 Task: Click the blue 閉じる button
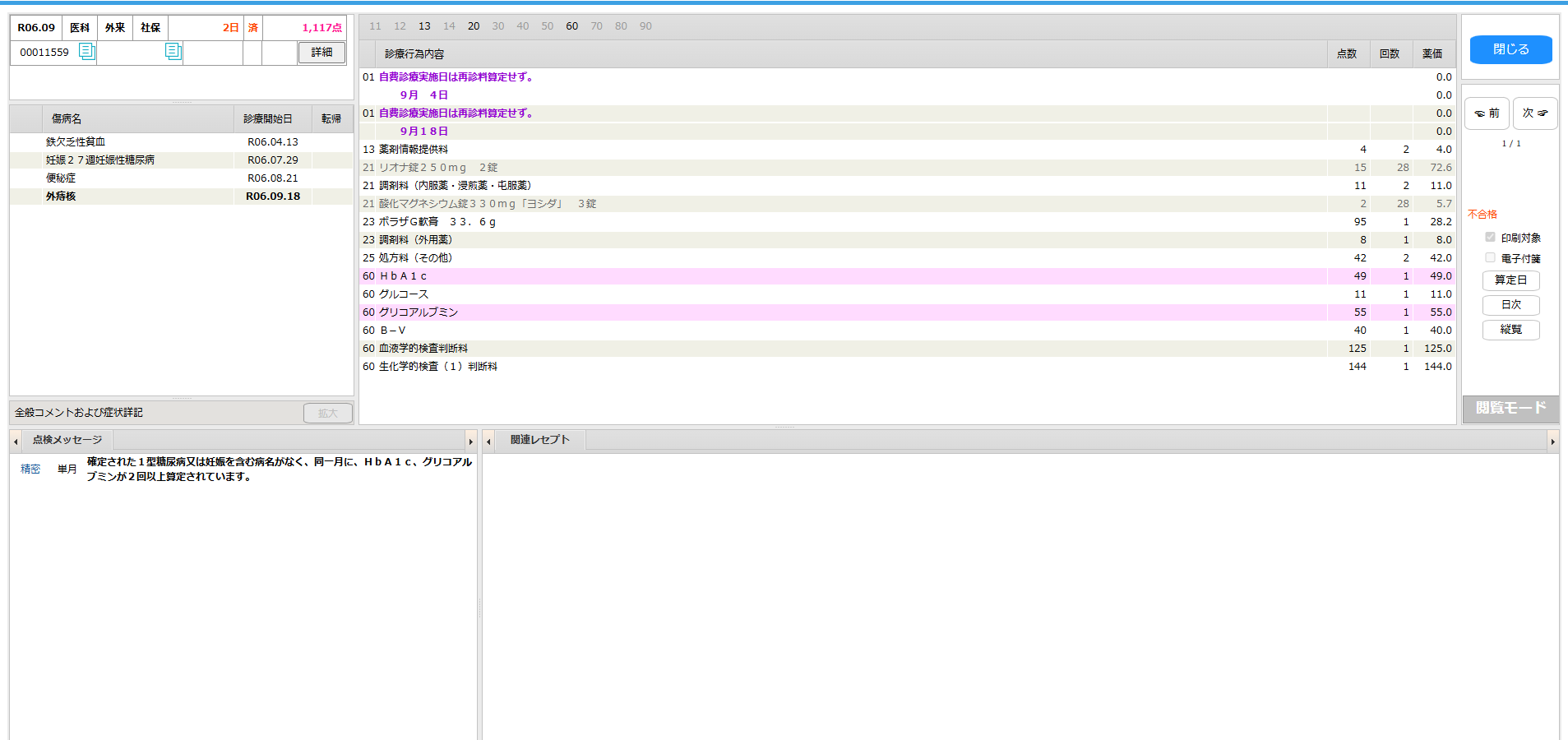coord(1511,49)
